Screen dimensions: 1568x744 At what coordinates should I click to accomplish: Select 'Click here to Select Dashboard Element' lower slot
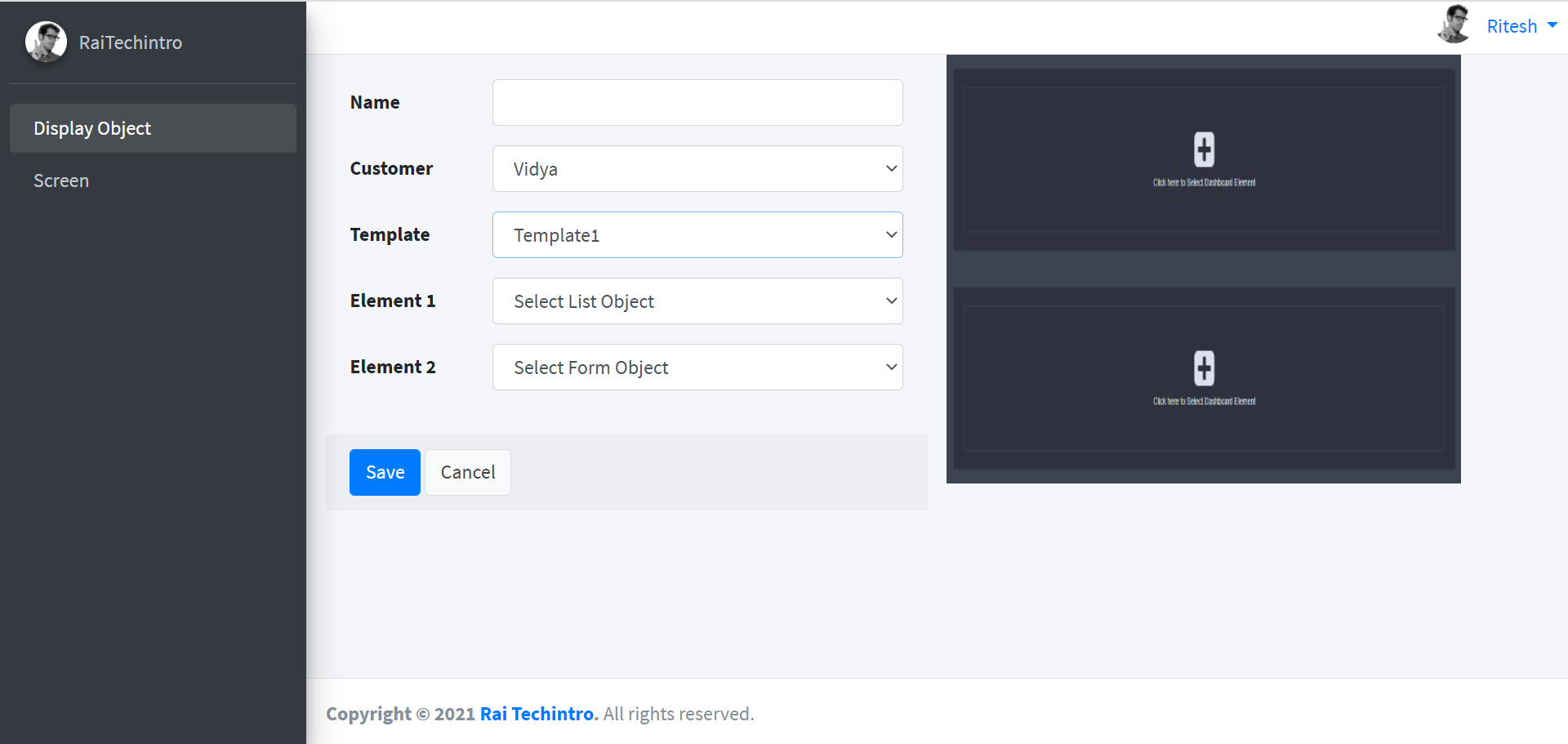pos(1204,401)
